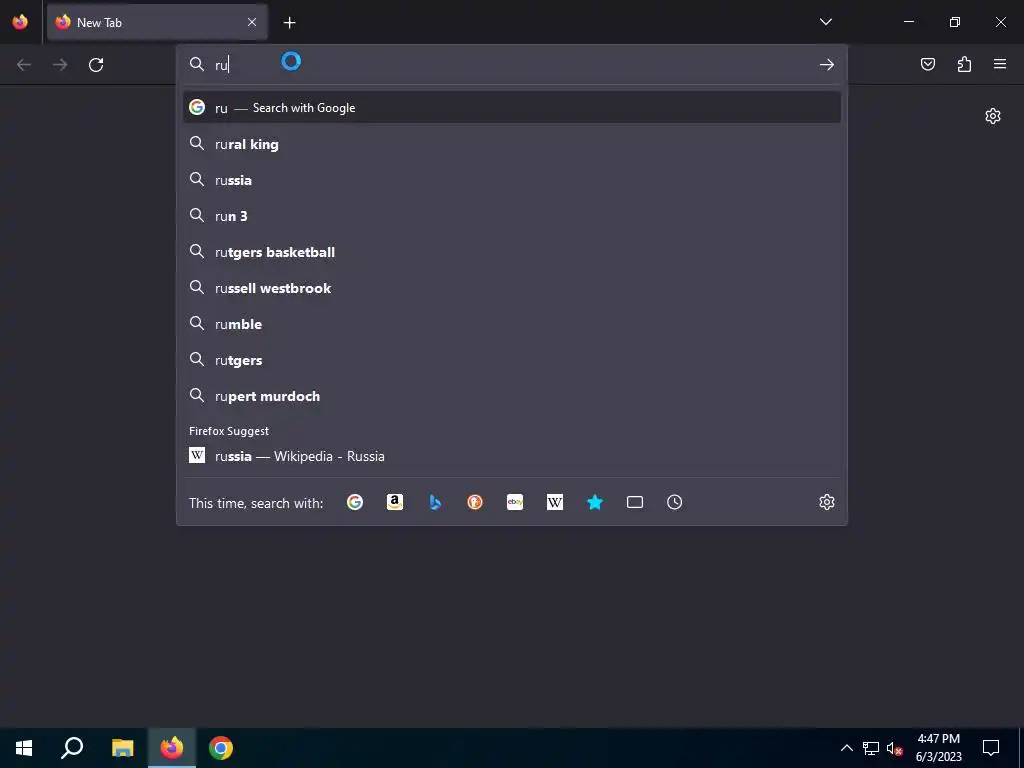Search this time with Wikipedia icon
Image resolution: width=1024 pixels, height=768 pixels.
coord(554,502)
